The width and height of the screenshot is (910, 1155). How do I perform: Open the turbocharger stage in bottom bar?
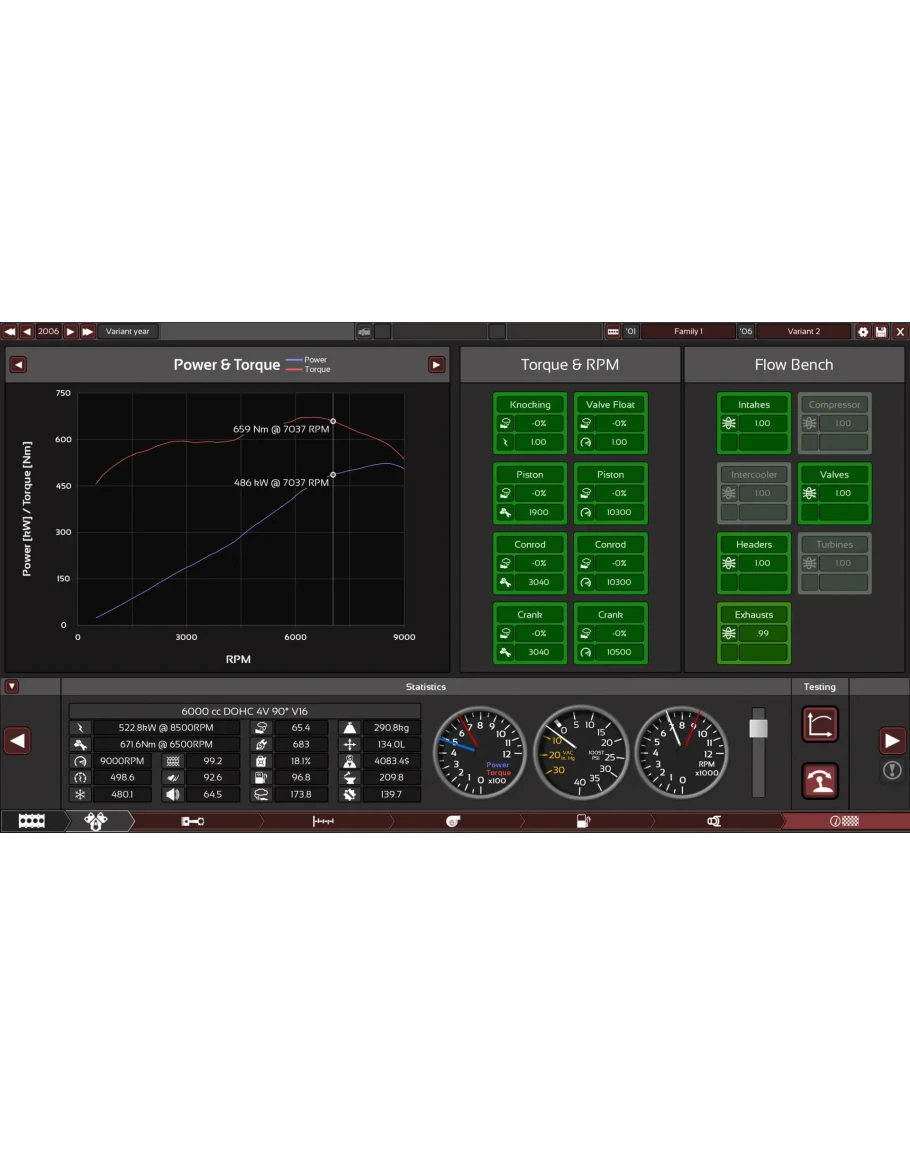(453, 821)
